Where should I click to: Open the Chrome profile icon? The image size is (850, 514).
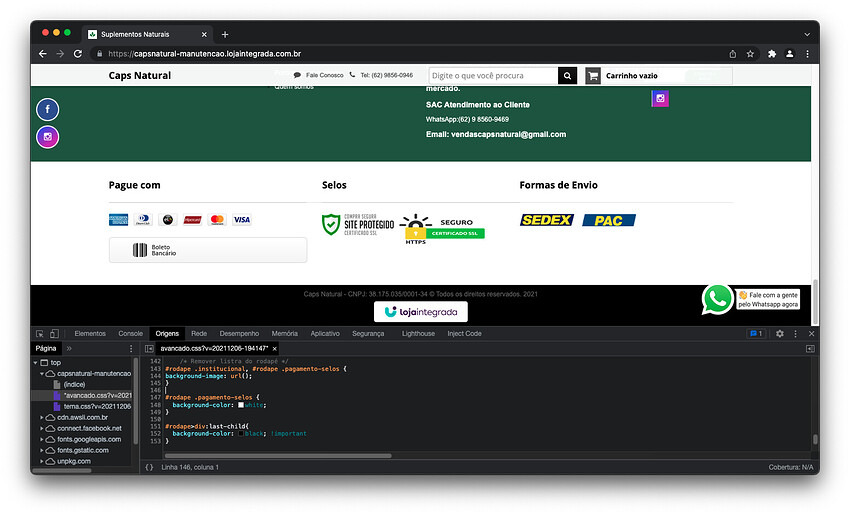790,54
